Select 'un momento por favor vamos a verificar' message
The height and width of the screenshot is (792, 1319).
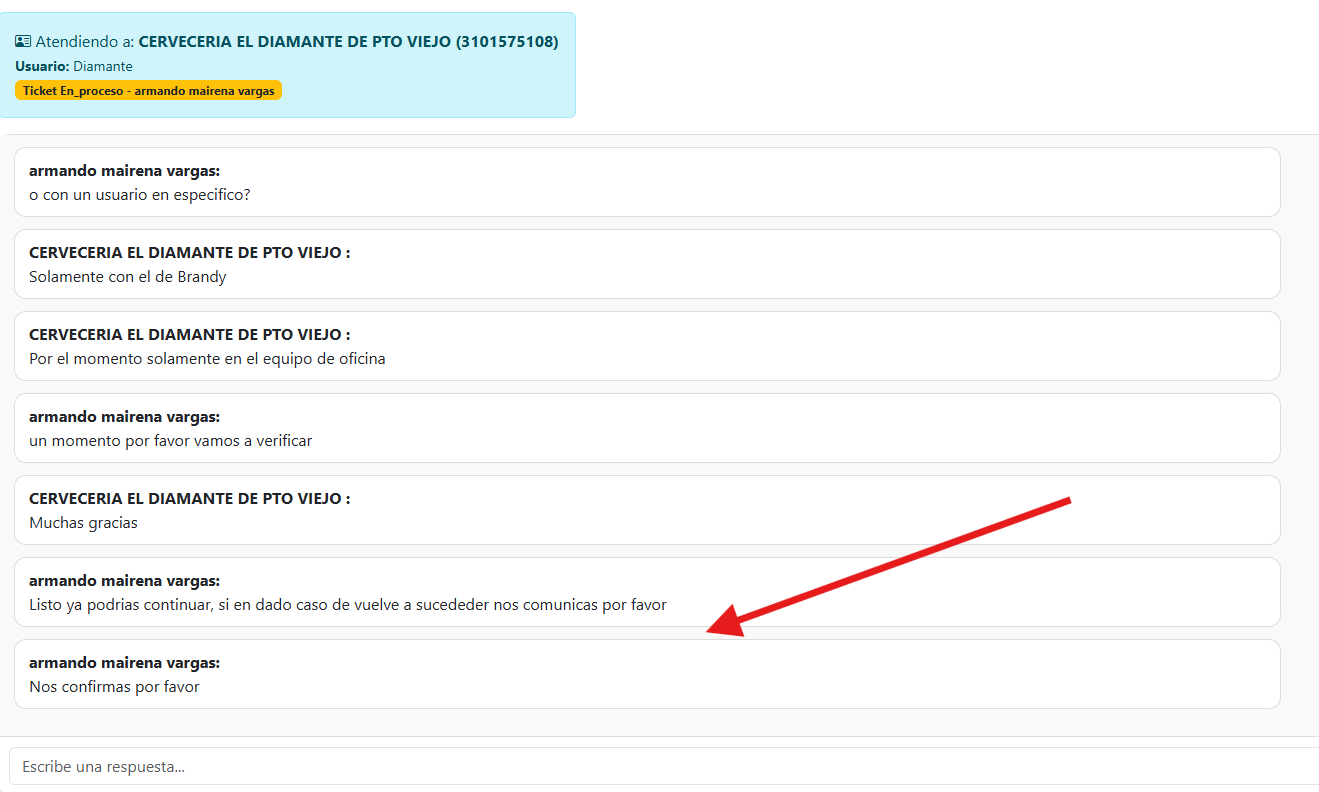click(x=170, y=441)
